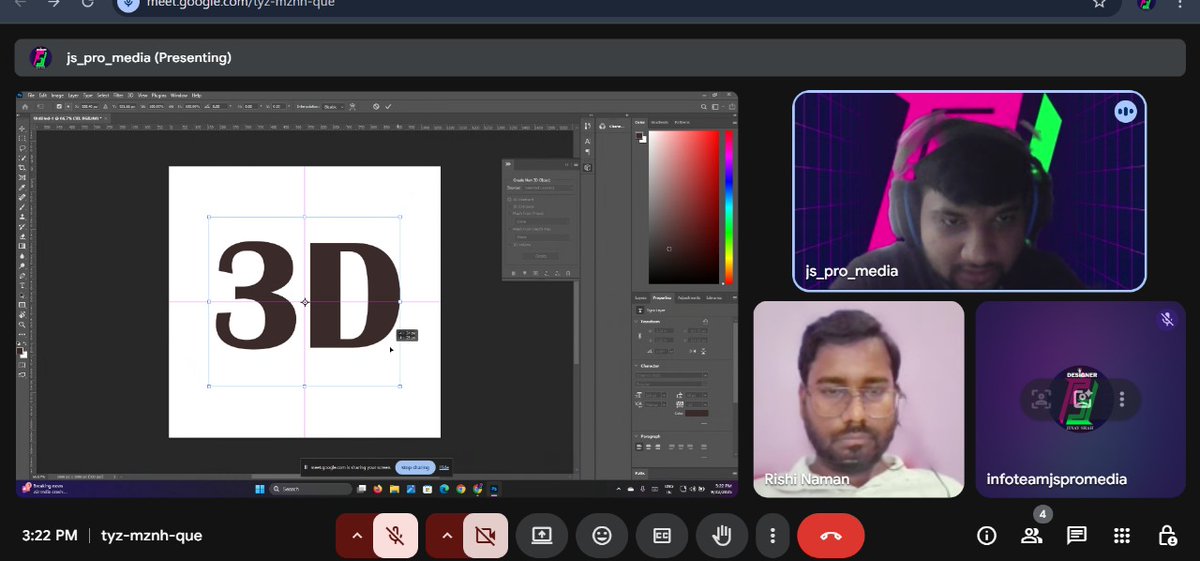The width and height of the screenshot is (1200, 561).
Task: Select the Clone Stamp tool
Action: point(22,217)
